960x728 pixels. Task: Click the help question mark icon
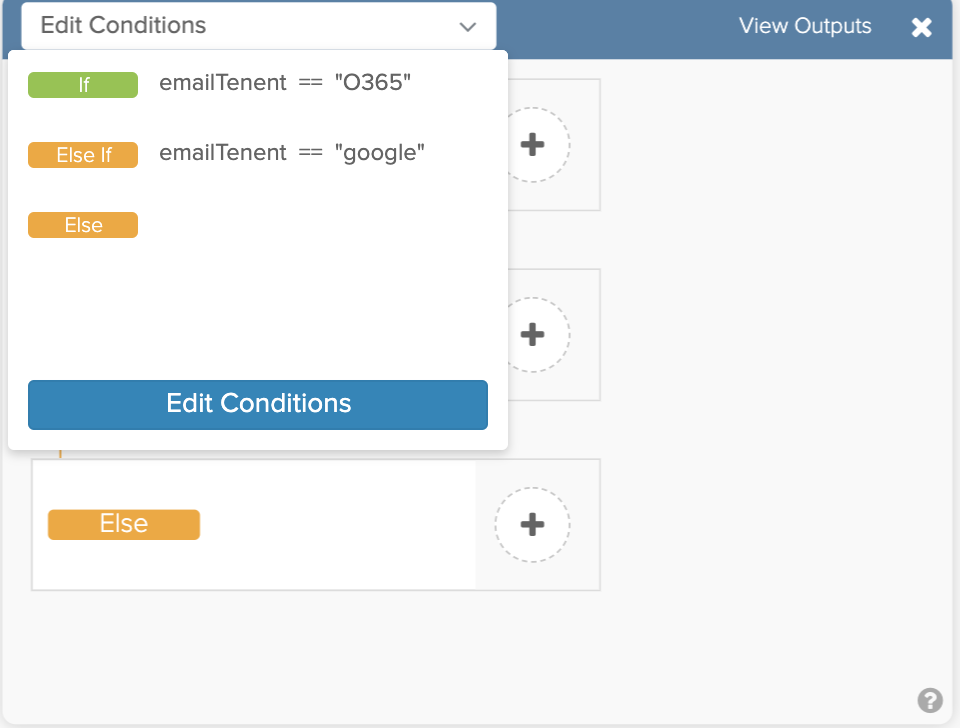point(930,700)
